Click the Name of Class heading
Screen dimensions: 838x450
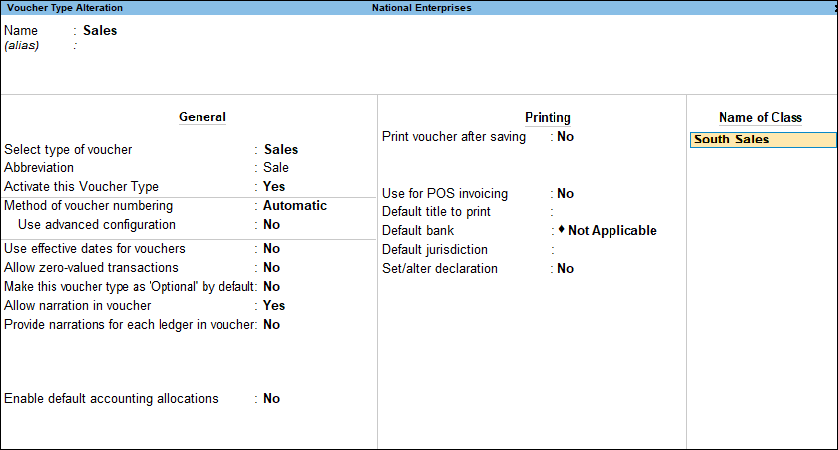point(760,118)
